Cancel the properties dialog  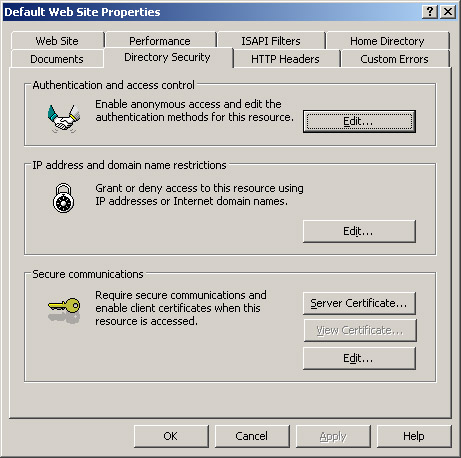252,436
